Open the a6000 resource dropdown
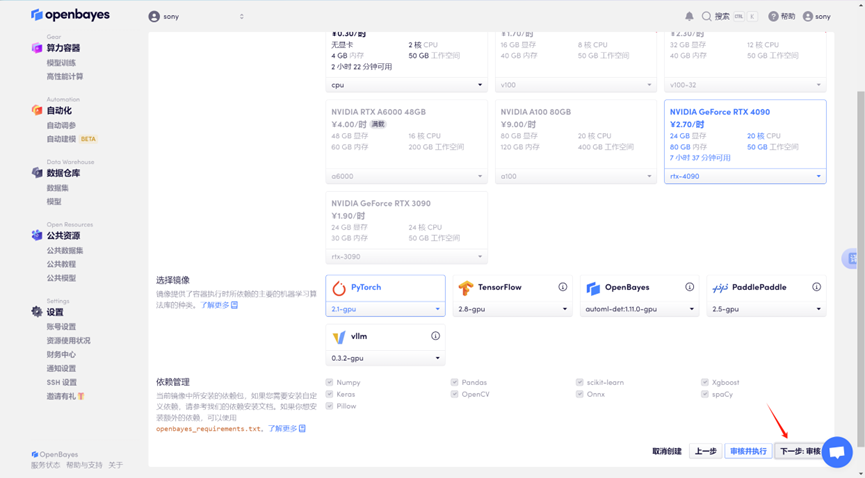The height and width of the screenshot is (478, 865). pyautogui.click(x=407, y=177)
